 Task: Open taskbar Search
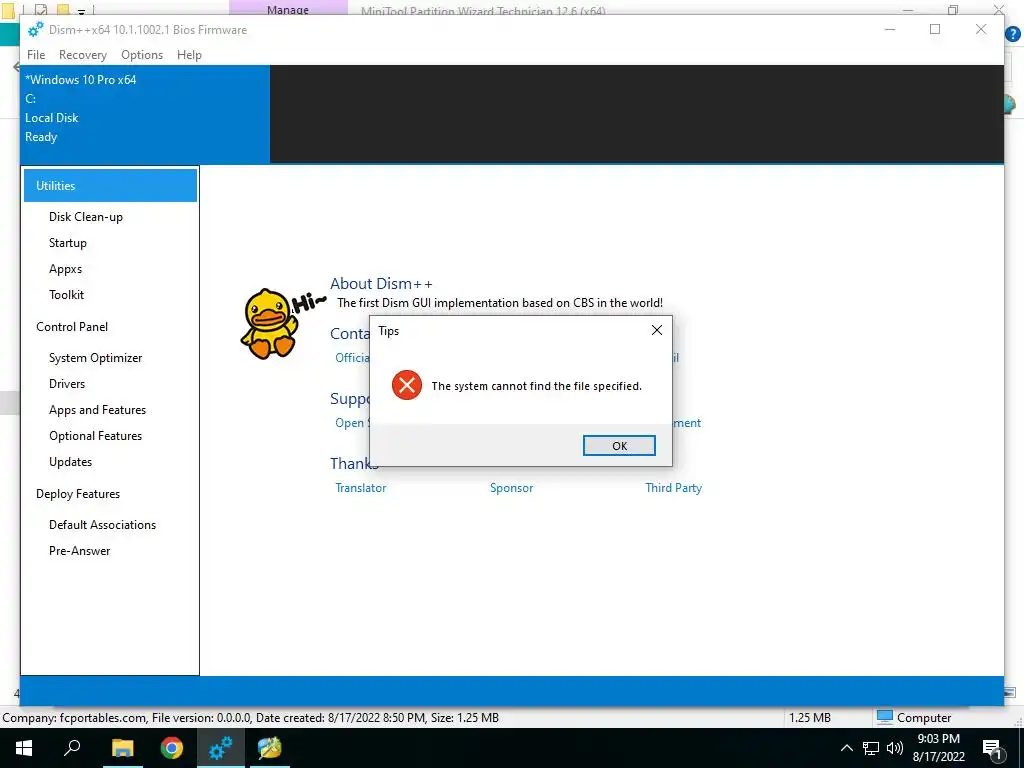click(x=72, y=748)
